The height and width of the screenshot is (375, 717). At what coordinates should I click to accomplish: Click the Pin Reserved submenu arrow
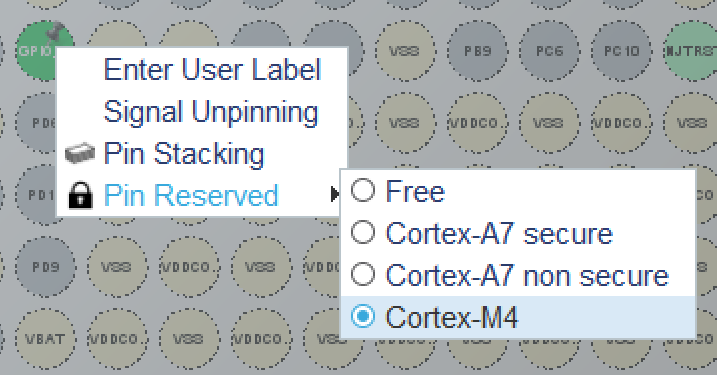pyautogui.click(x=335, y=194)
